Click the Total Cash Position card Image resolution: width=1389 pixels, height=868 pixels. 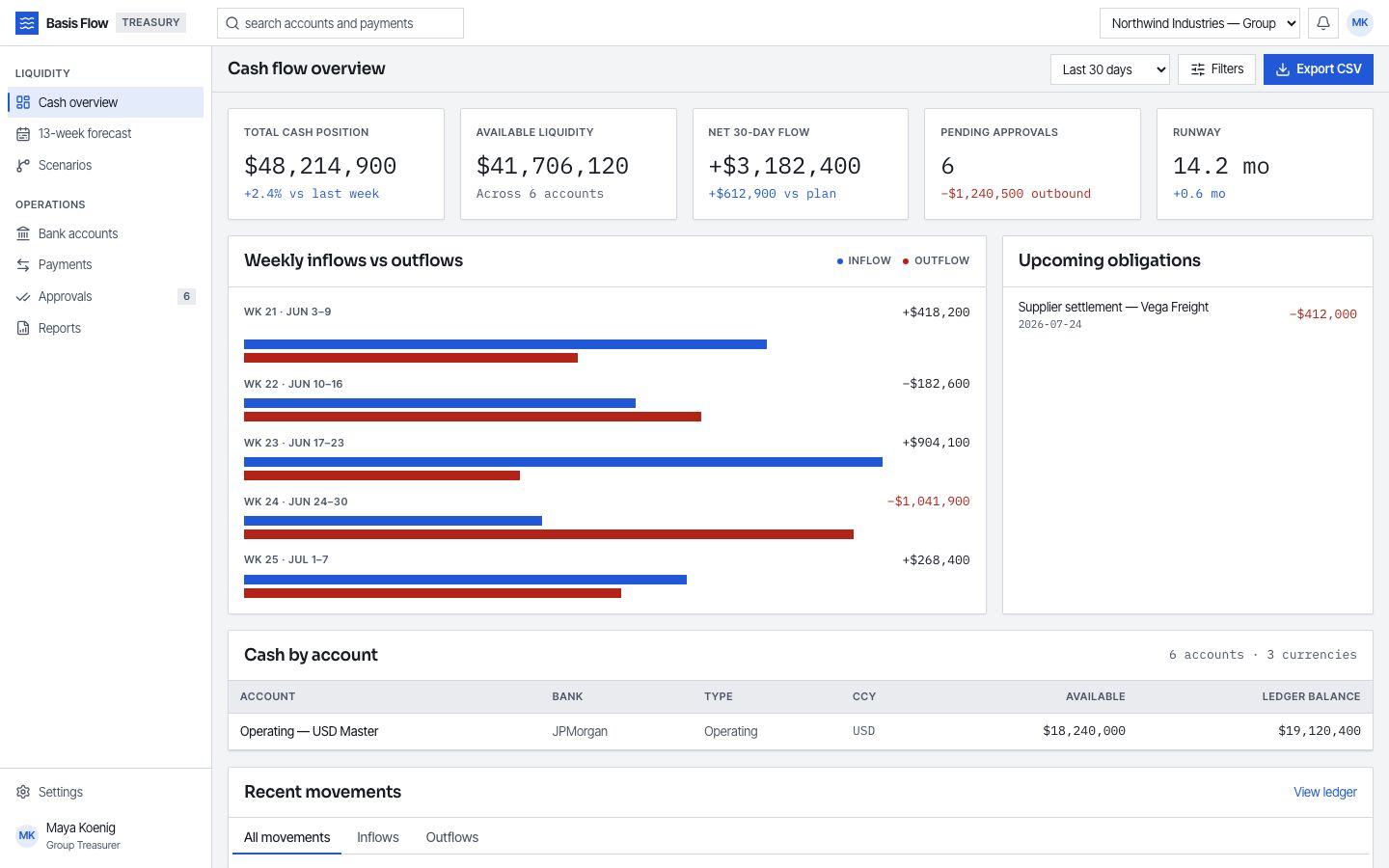pyautogui.click(x=336, y=164)
